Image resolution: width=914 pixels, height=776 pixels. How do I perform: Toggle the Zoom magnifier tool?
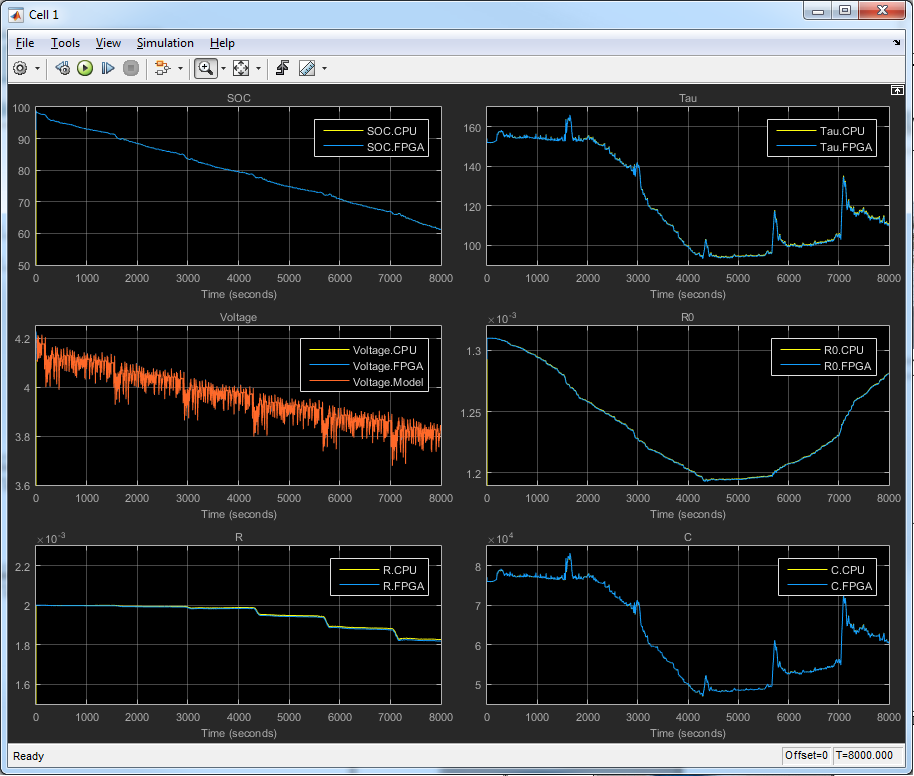click(x=205, y=68)
